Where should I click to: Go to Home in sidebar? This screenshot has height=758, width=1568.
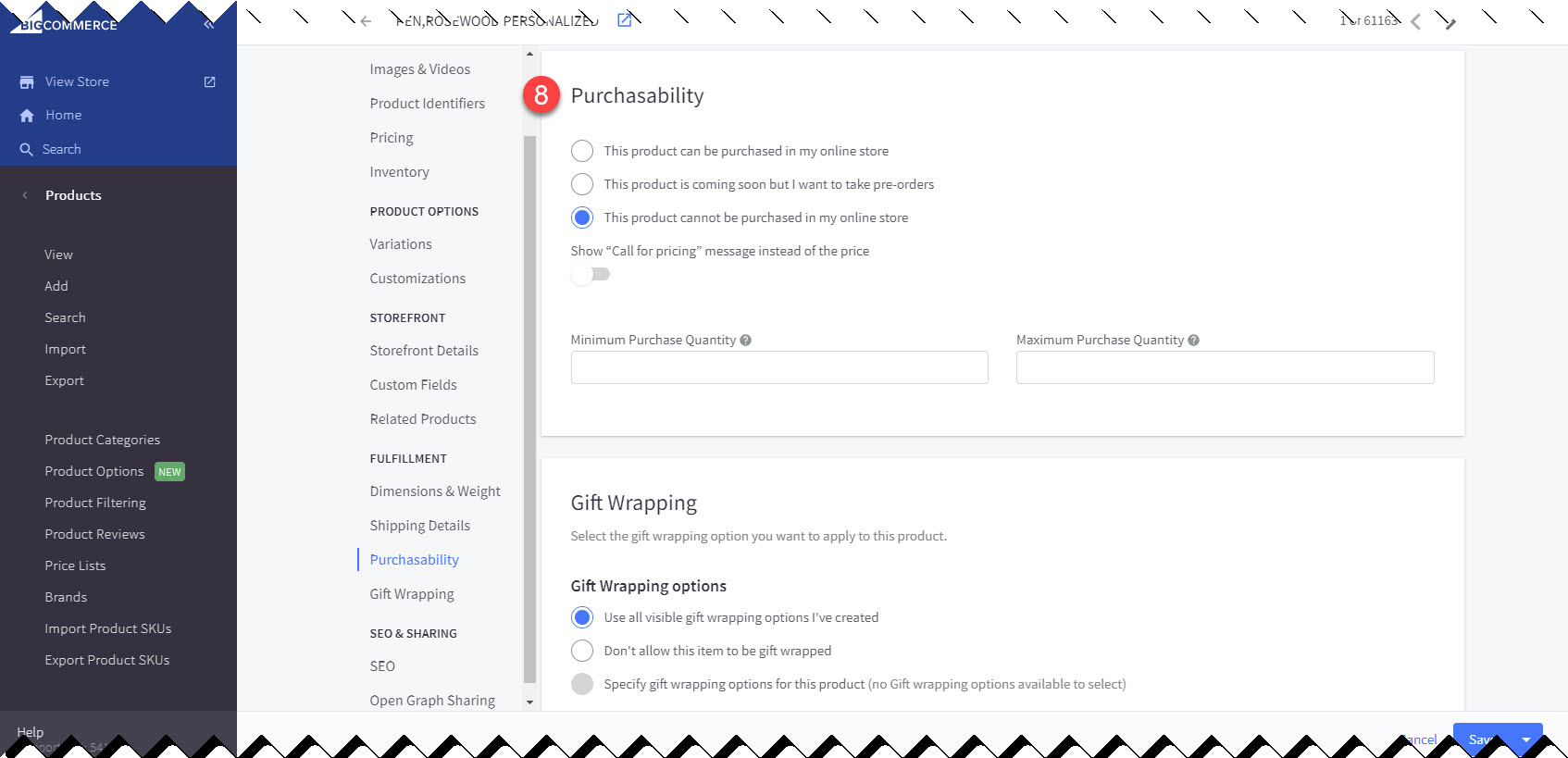(64, 115)
